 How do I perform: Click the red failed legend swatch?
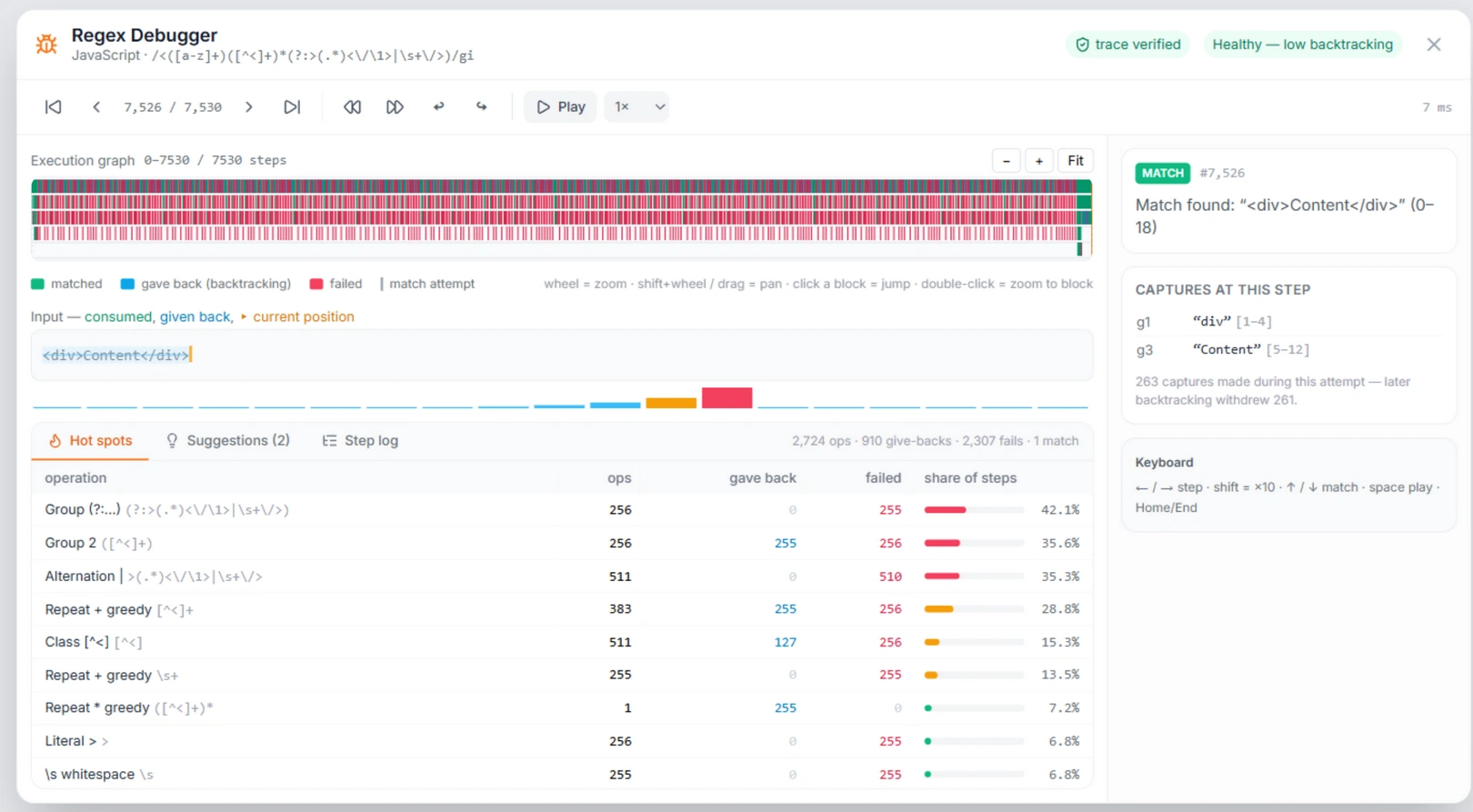click(x=316, y=284)
